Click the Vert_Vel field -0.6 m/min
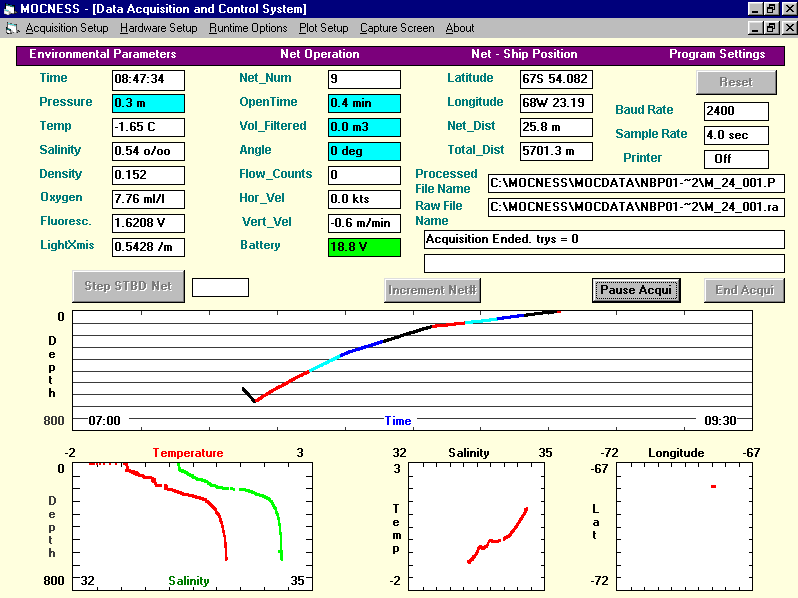 (x=364, y=223)
